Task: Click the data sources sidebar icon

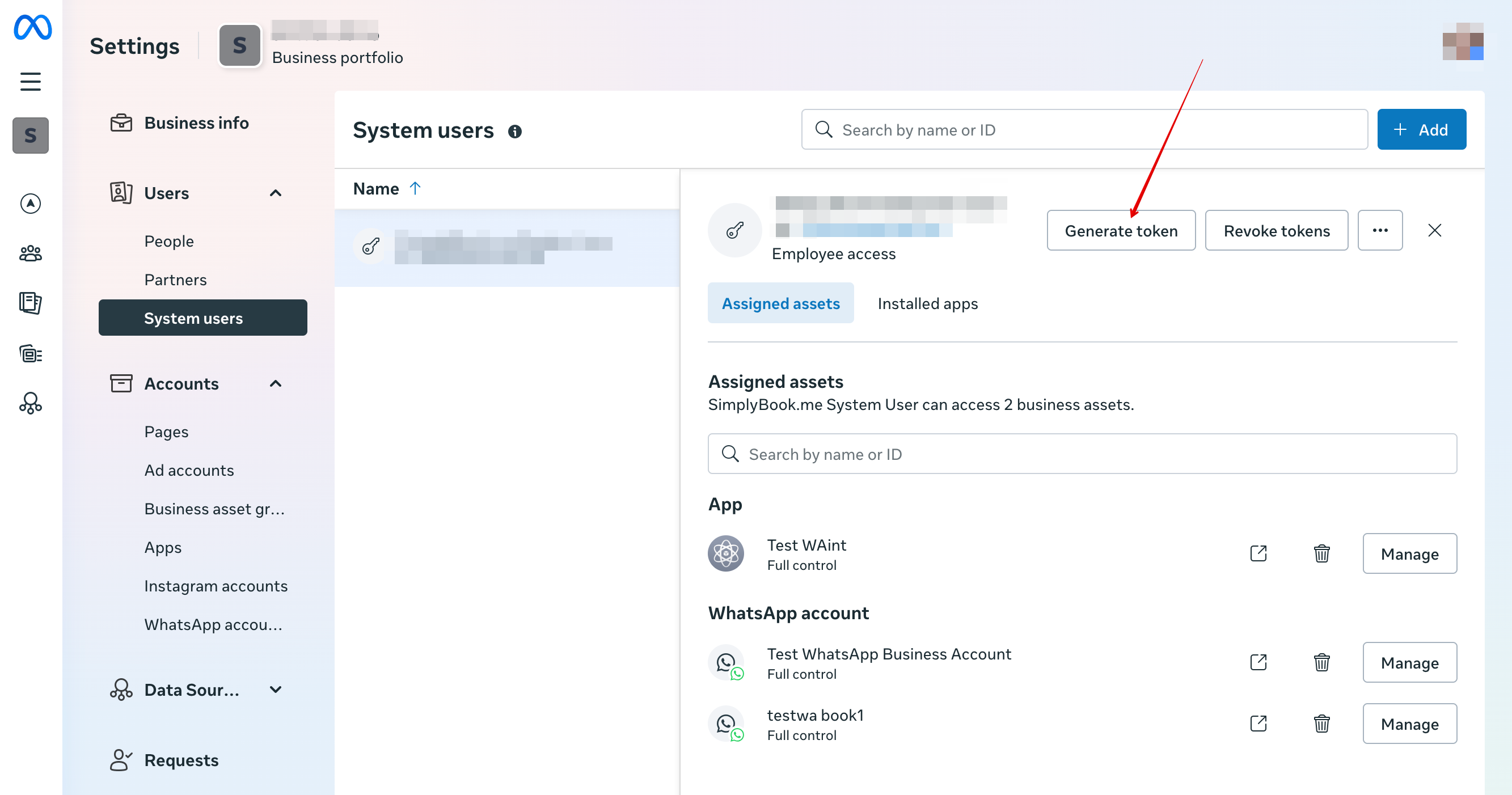Action: [31, 404]
